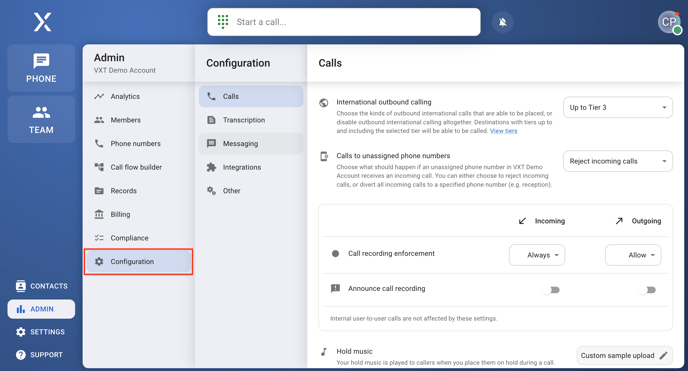Expand the Up to Tier 3 dropdown
The width and height of the screenshot is (688, 371).
pyautogui.click(x=618, y=107)
